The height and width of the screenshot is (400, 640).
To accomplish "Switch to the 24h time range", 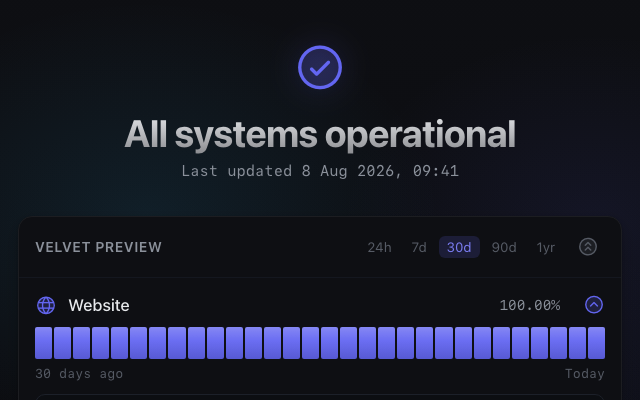I will pos(379,247).
